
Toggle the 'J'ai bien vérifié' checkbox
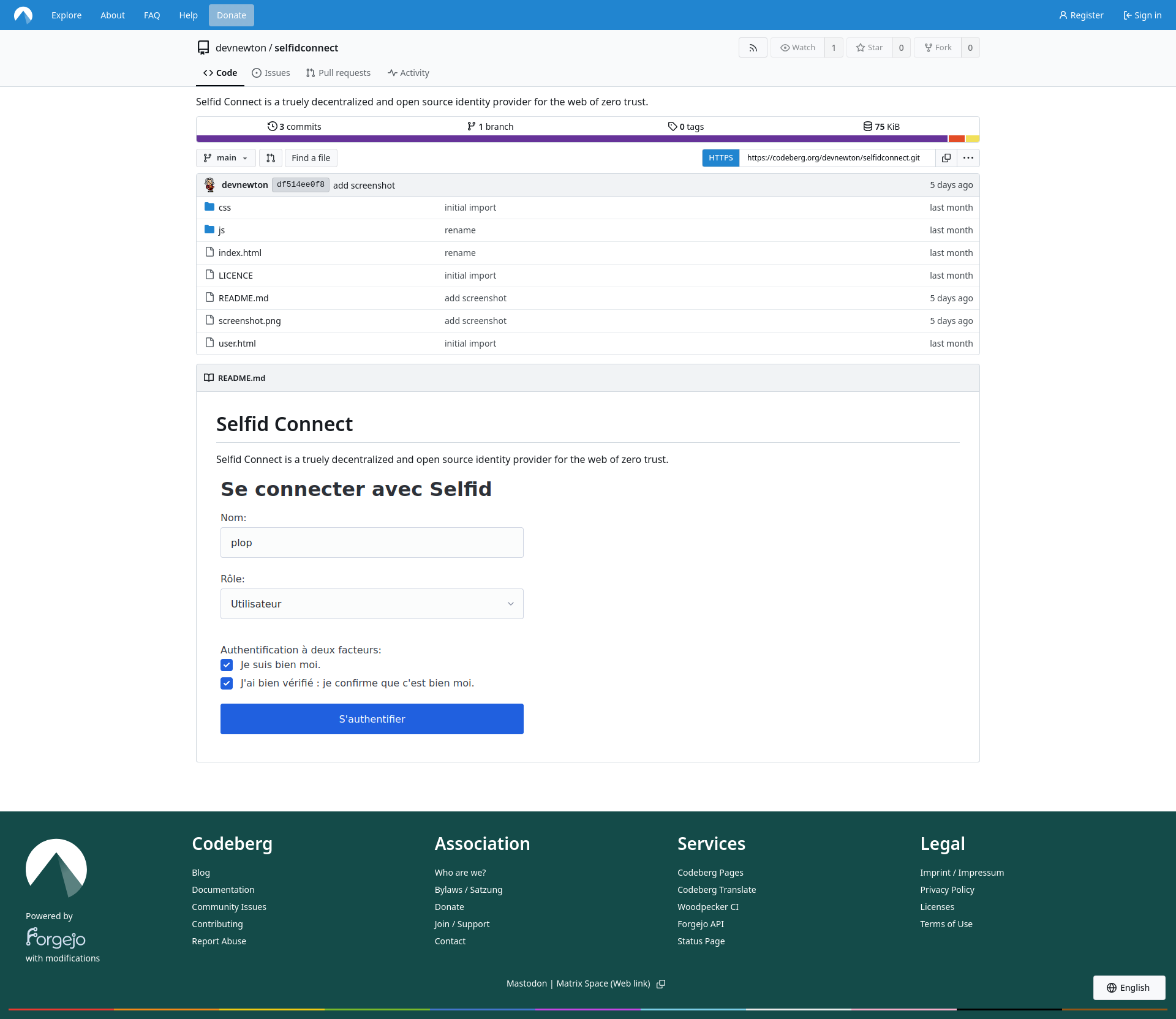(227, 683)
